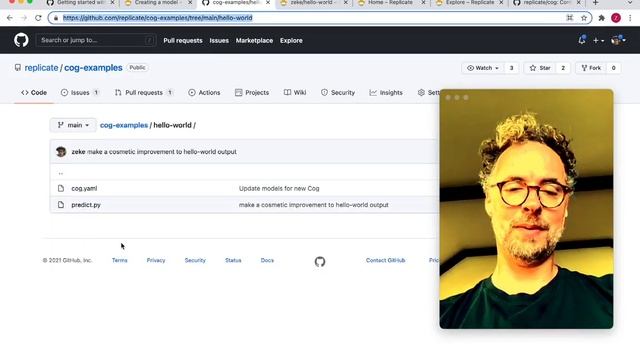Viewport: 640px width, 360px height.
Task: Open Issues in top navigation
Action: pos(219,40)
